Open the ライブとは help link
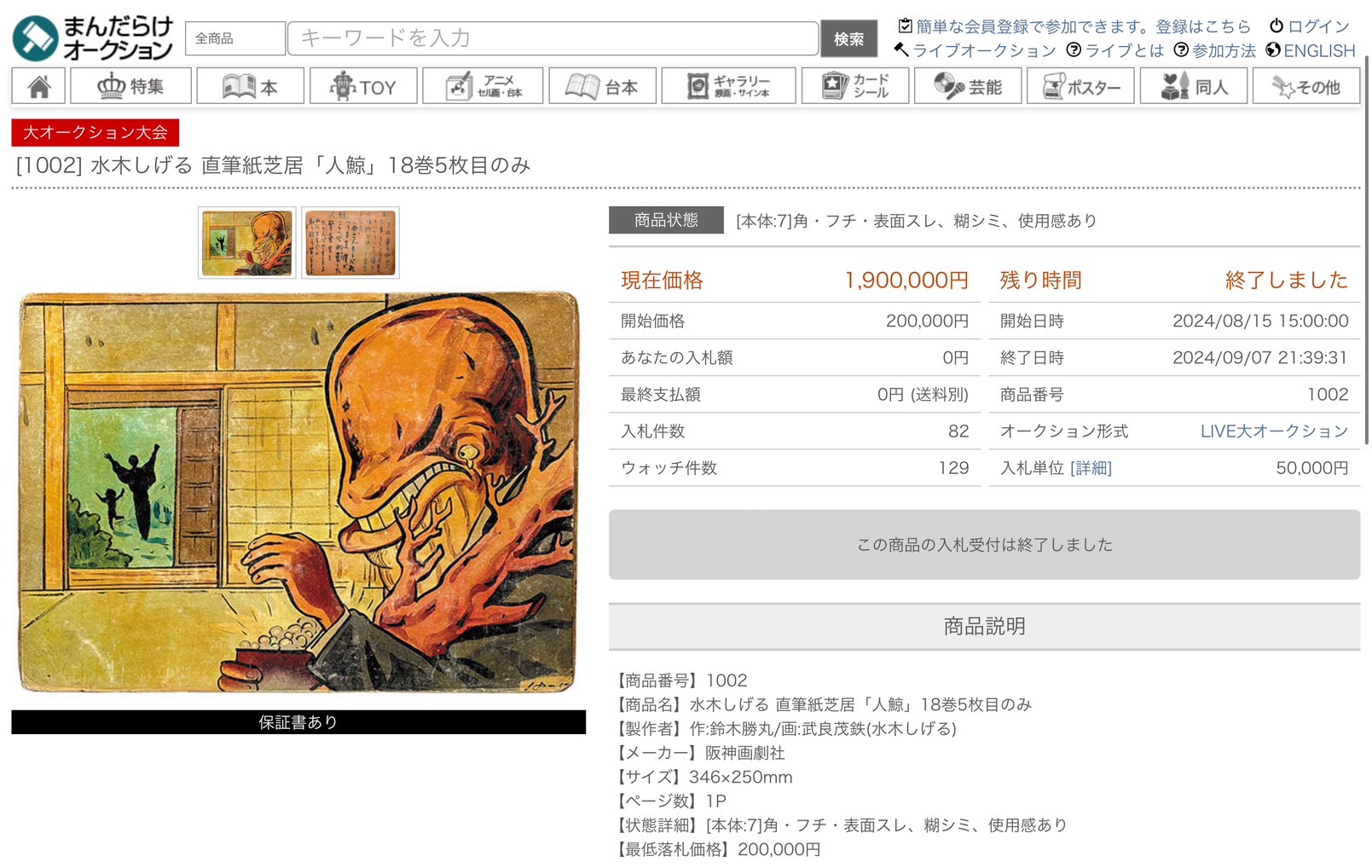Image resolution: width=1372 pixels, height=868 pixels. pos(1124,51)
